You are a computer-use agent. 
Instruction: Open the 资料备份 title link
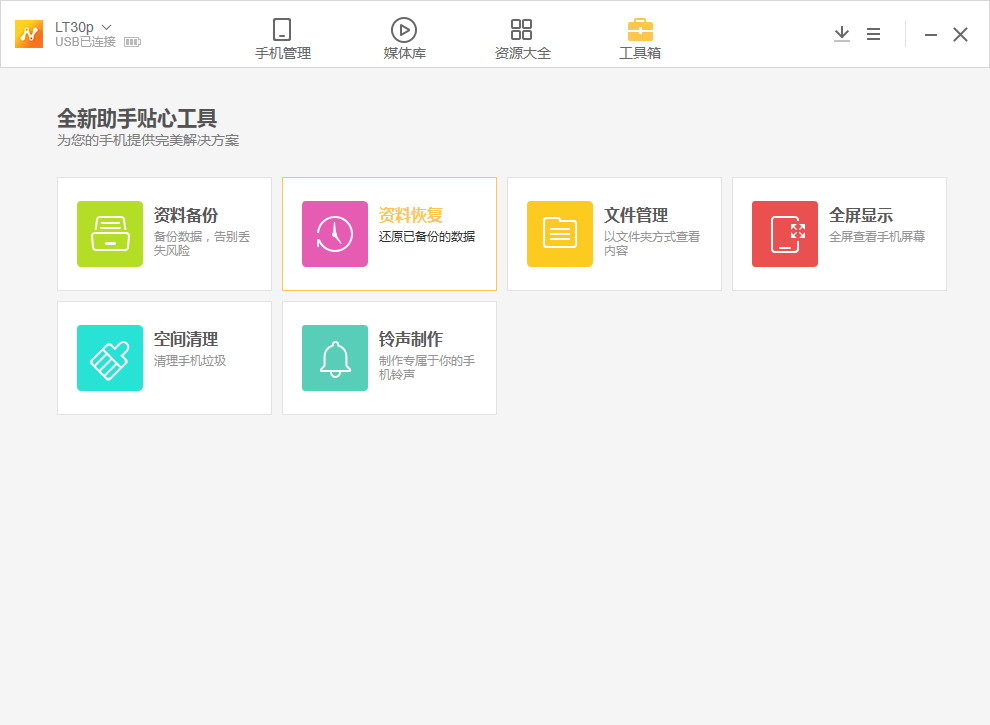186,215
